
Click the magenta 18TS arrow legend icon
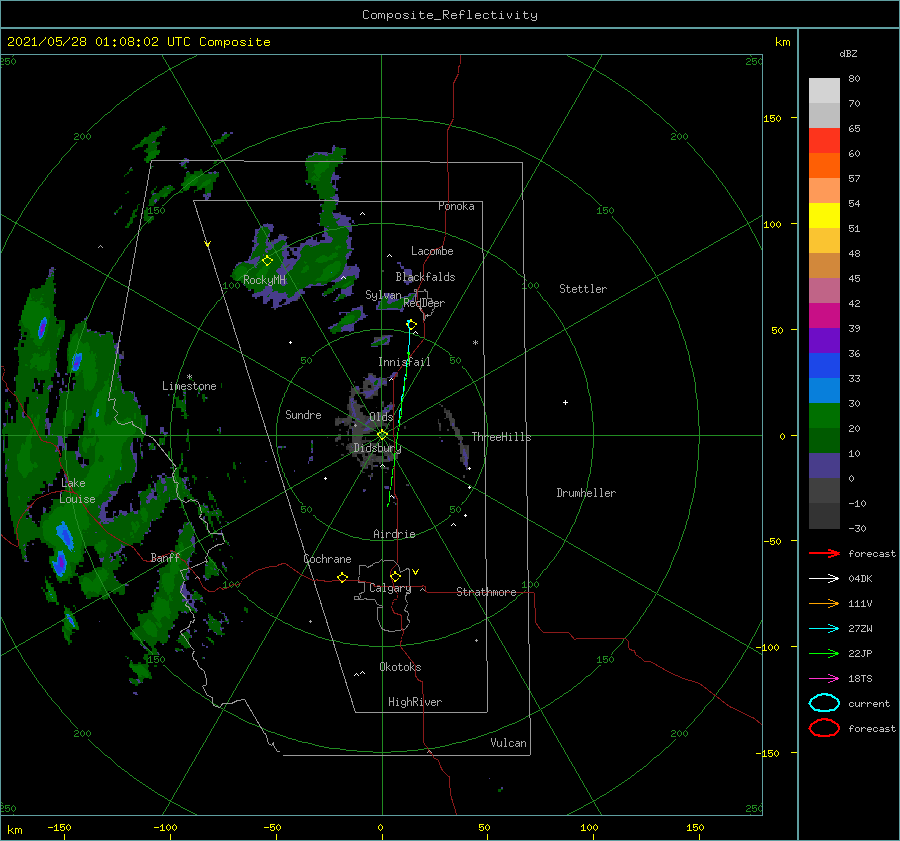click(824, 679)
